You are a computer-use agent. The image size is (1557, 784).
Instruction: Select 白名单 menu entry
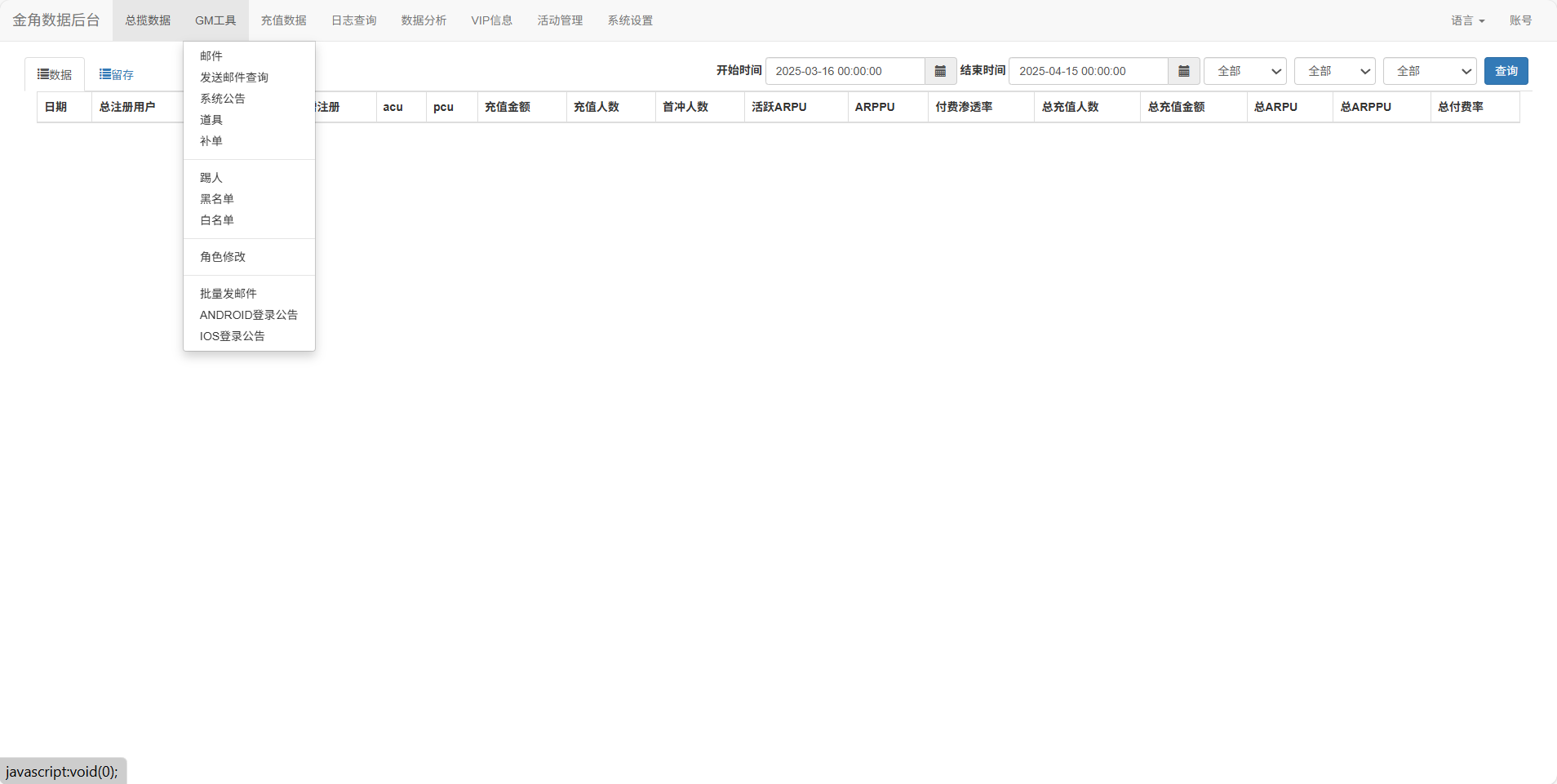click(249, 219)
